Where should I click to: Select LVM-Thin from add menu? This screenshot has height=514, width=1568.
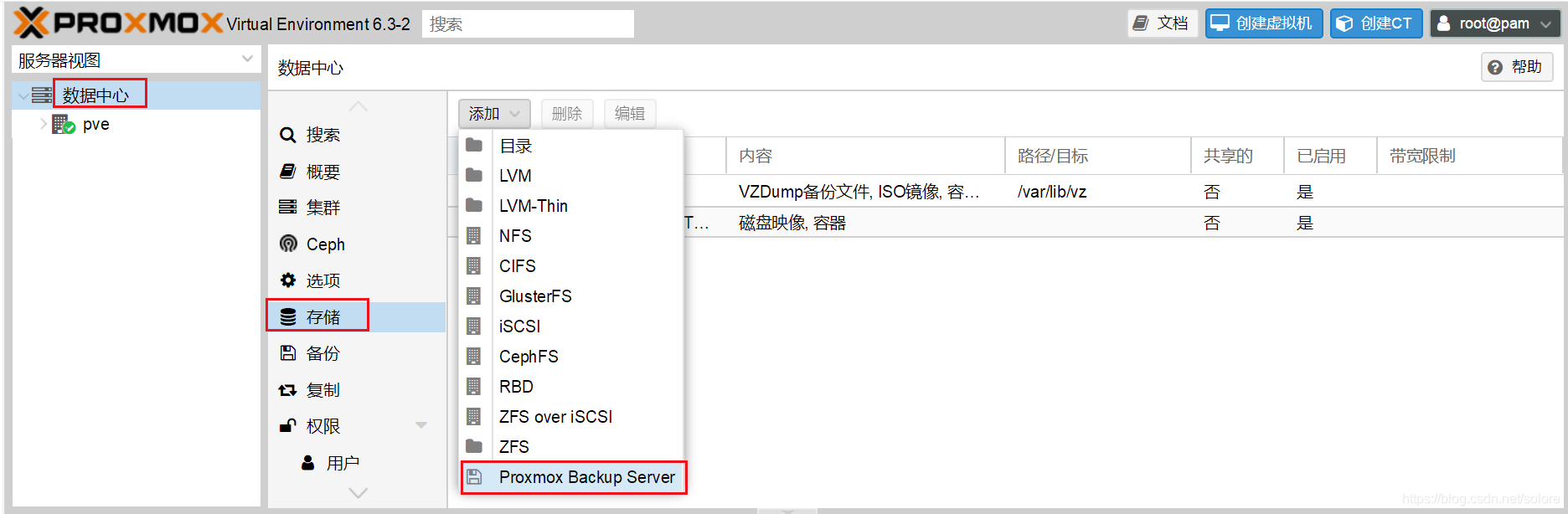pyautogui.click(x=571, y=206)
